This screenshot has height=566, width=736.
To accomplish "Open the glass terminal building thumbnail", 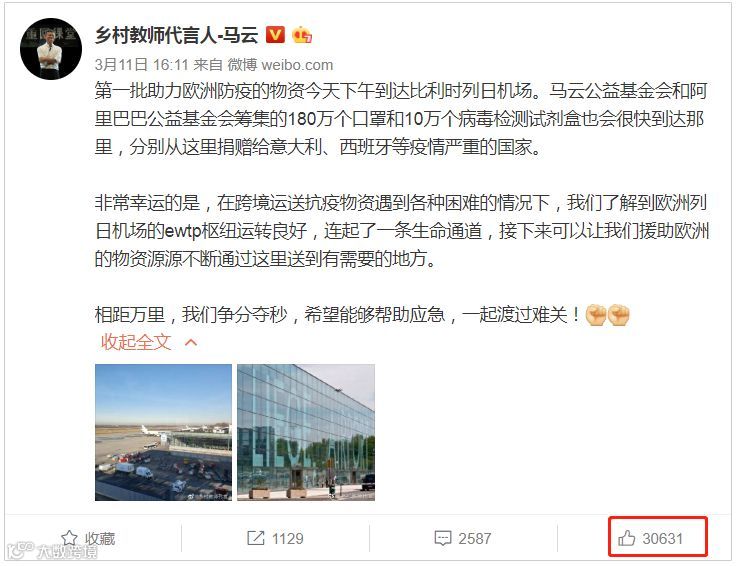I will coord(306,432).
